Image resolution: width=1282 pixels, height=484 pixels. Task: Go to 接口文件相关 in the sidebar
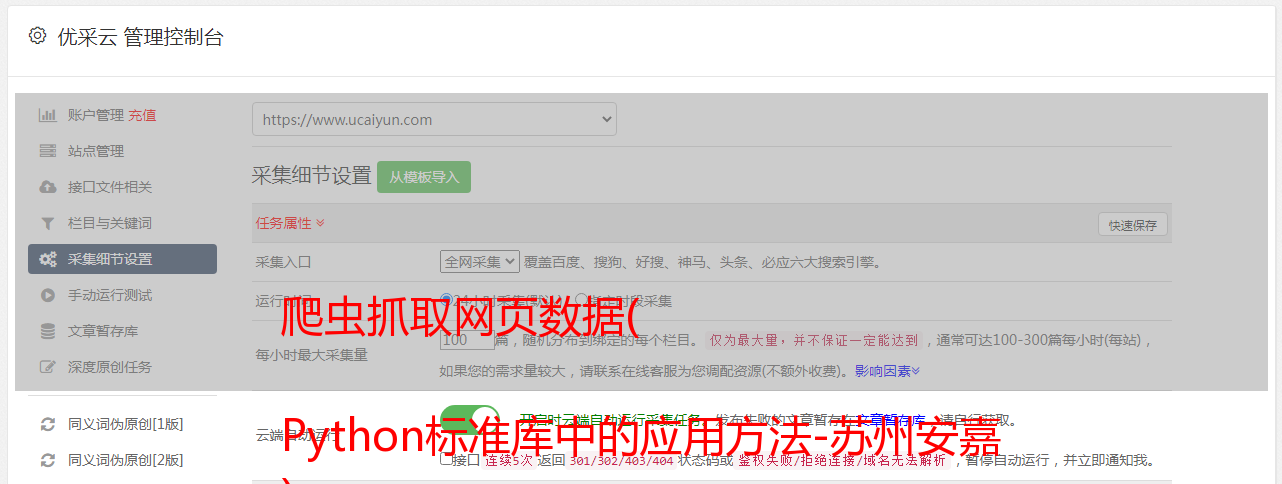coord(110,187)
